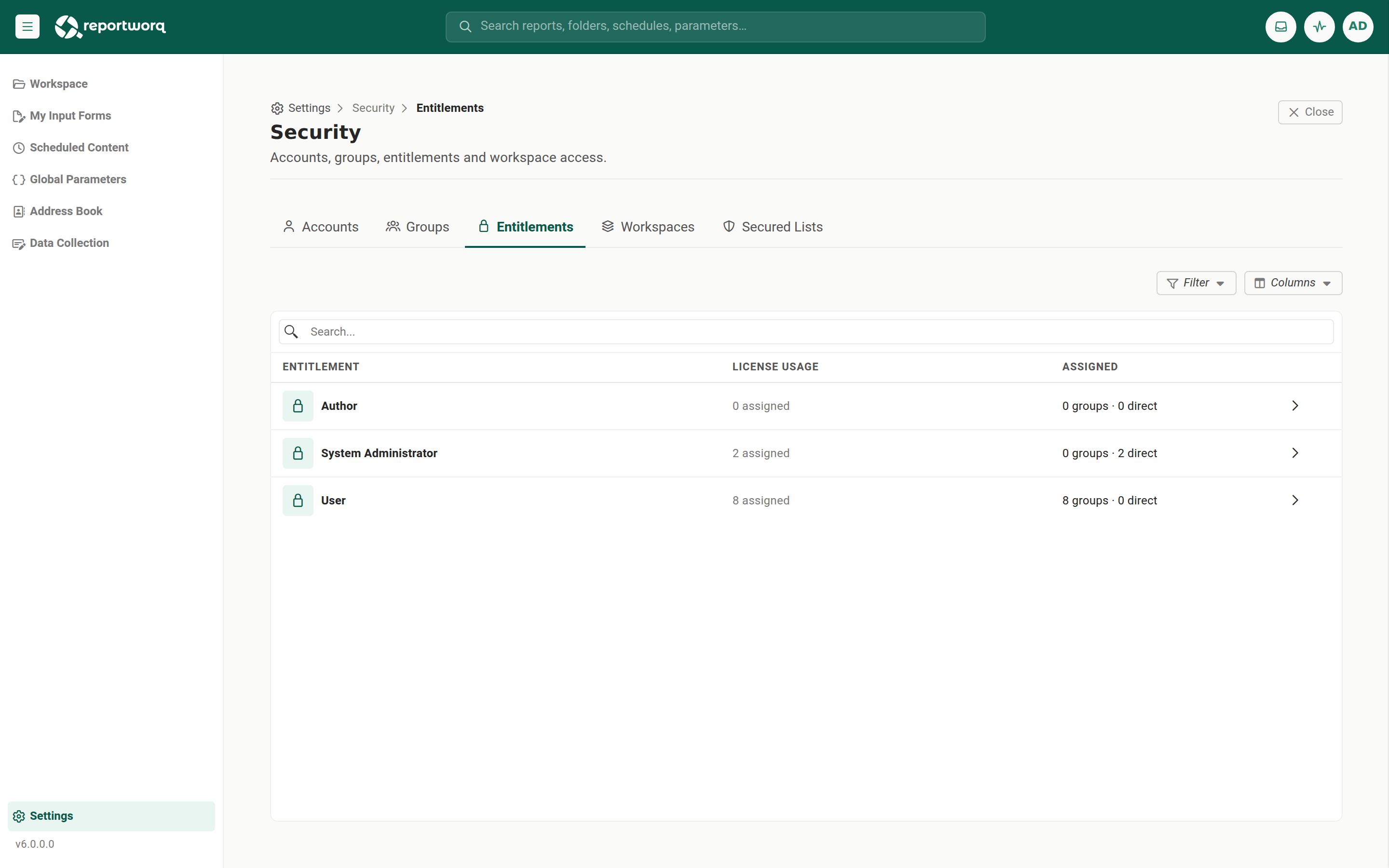This screenshot has height=868, width=1389.
Task: Open the AD user avatar menu
Action: pyautogui.click(x=1358, y=27)
